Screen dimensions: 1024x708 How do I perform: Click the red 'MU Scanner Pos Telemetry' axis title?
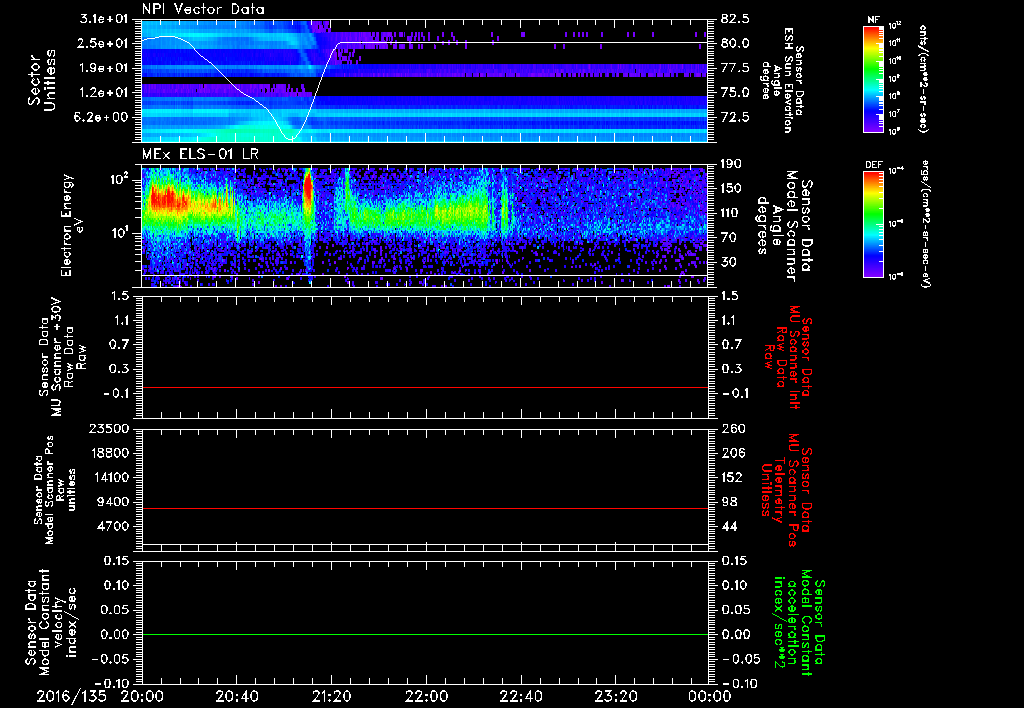pyautogui.click(x=785, y=490)
